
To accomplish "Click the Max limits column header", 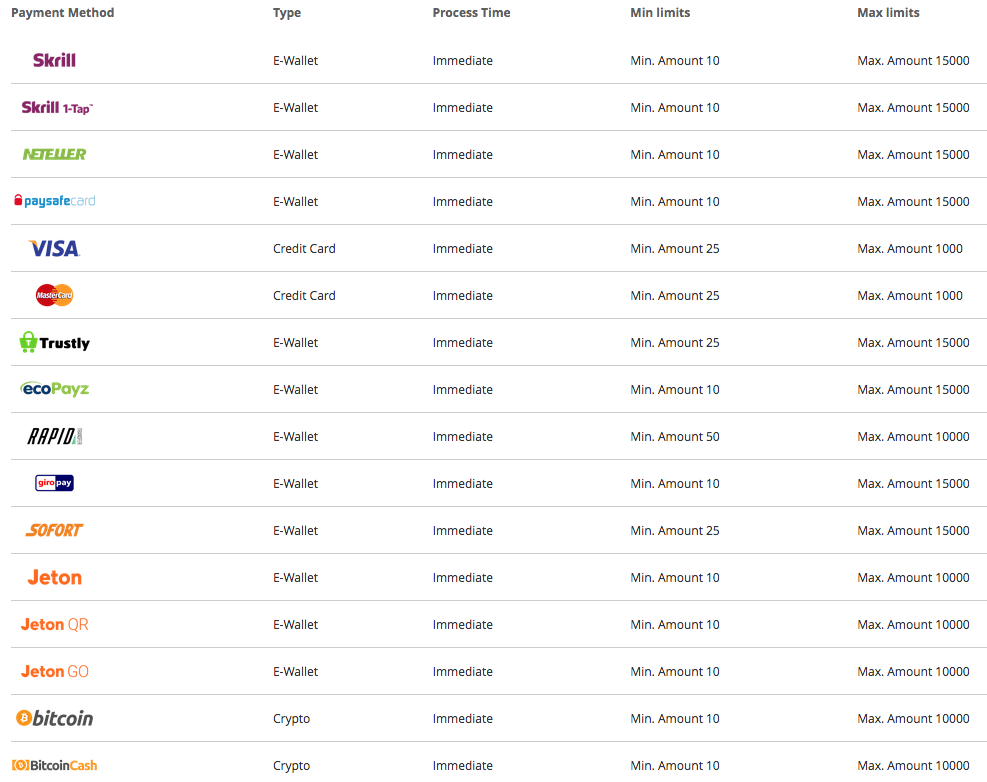I will [888, 13].
